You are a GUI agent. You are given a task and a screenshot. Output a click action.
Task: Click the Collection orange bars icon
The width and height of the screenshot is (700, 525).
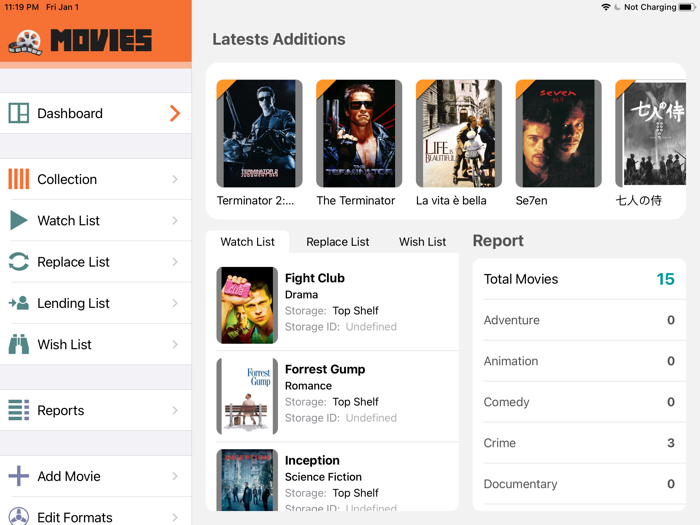point(19,179)
